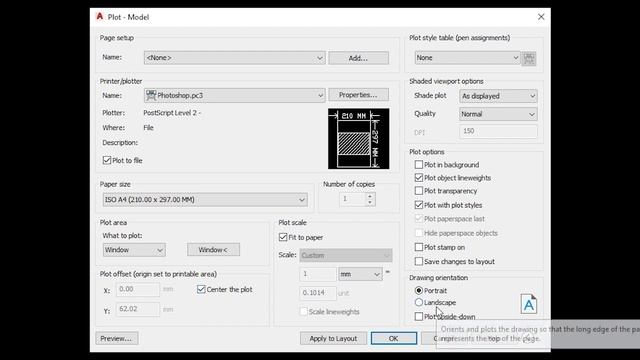Image resolution: width=640 pixels, height=360 pixels.
Task: Increase number of copies with up arrow
Action: click(370, 196)
